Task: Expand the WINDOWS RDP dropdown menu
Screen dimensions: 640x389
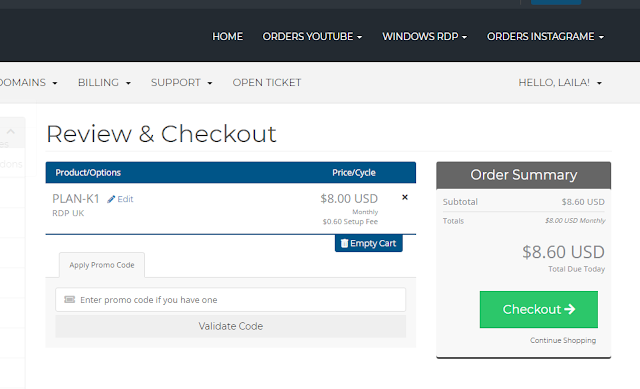Action: pos(424,36)
